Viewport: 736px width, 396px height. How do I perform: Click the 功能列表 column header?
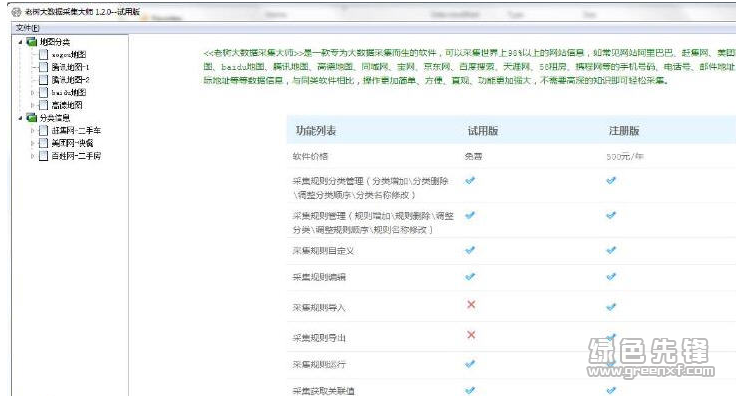tap(316, 131)
